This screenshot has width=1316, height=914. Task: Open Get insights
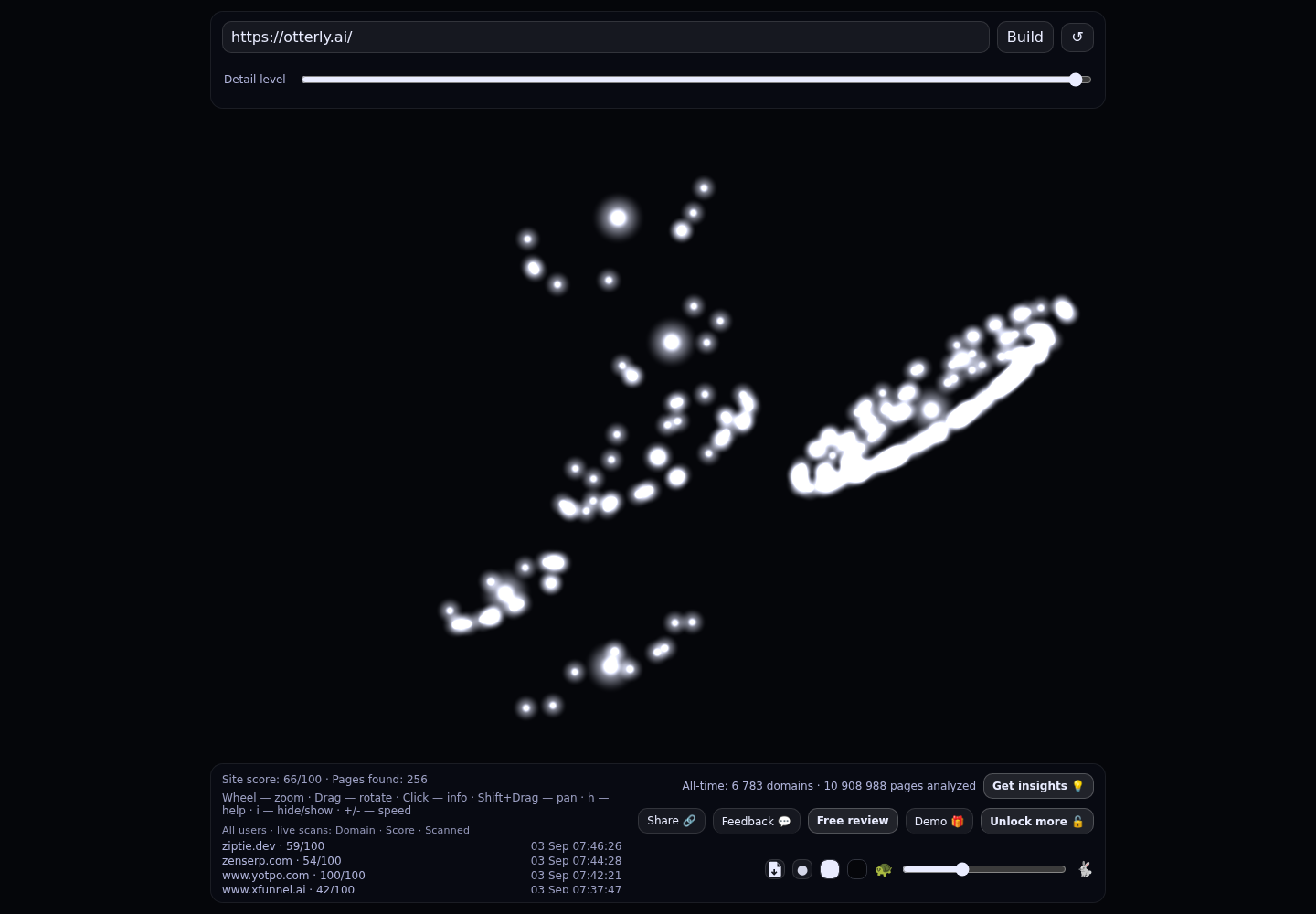[1038, 786]
